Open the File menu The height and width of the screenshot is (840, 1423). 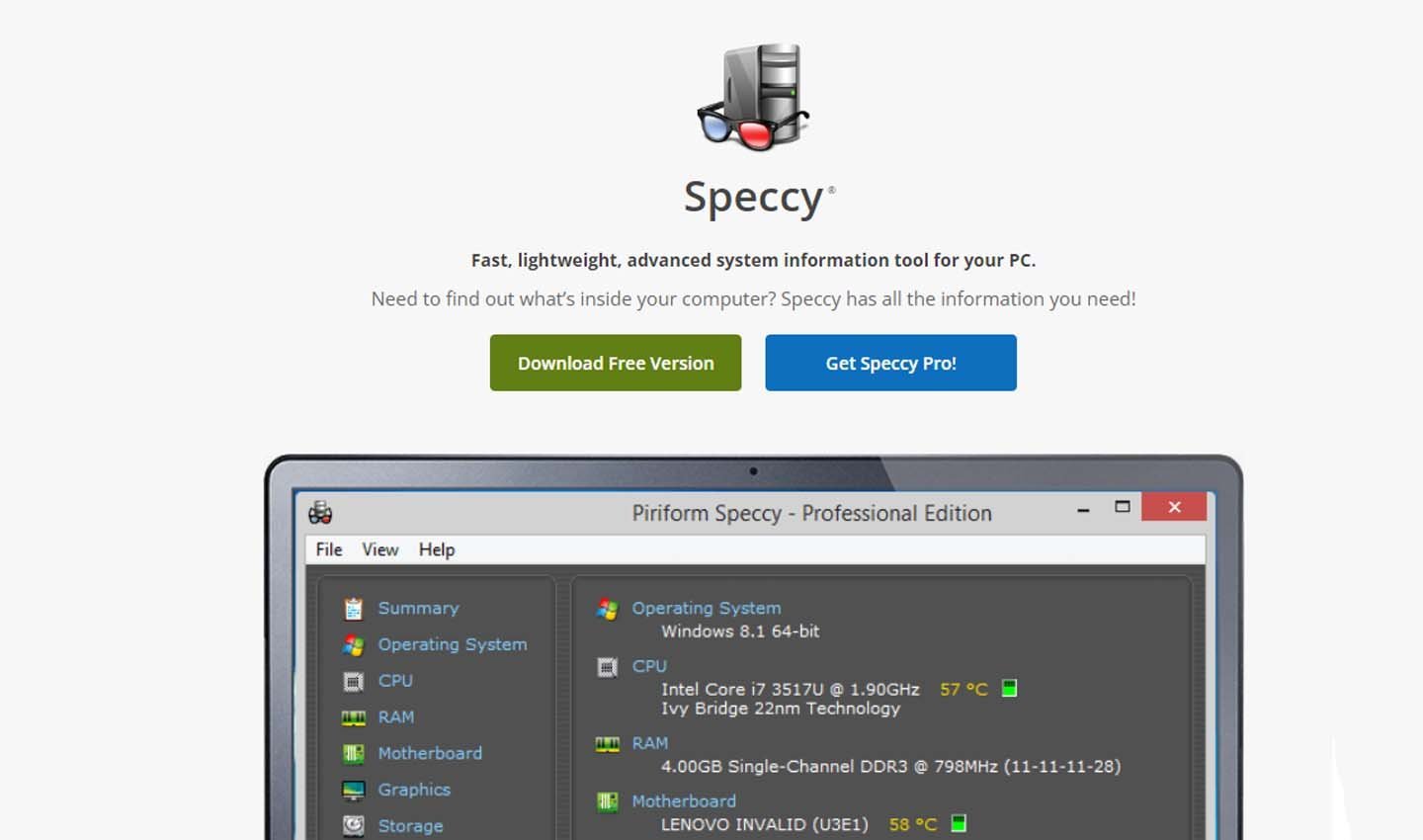329,549
